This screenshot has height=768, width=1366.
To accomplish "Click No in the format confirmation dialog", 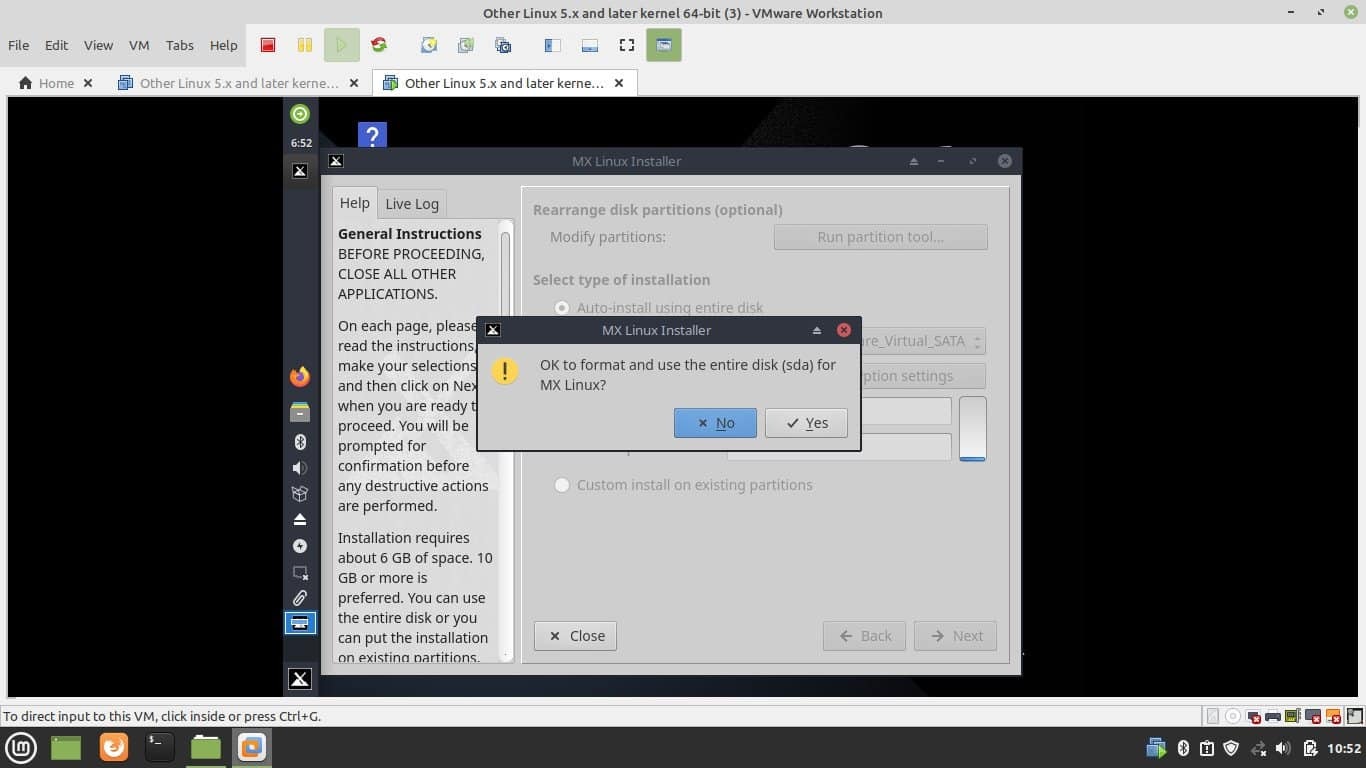I will pos(715,423).
